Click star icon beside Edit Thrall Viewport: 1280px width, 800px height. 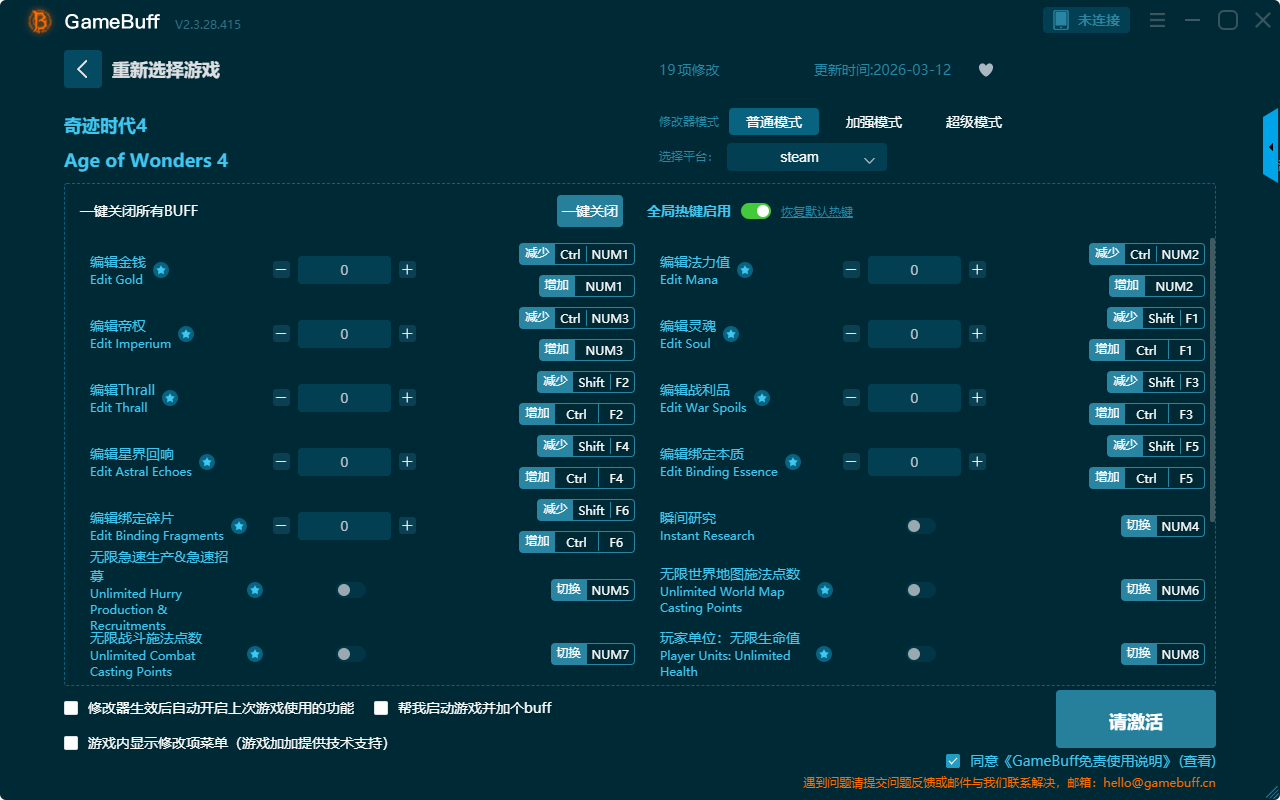170,398
